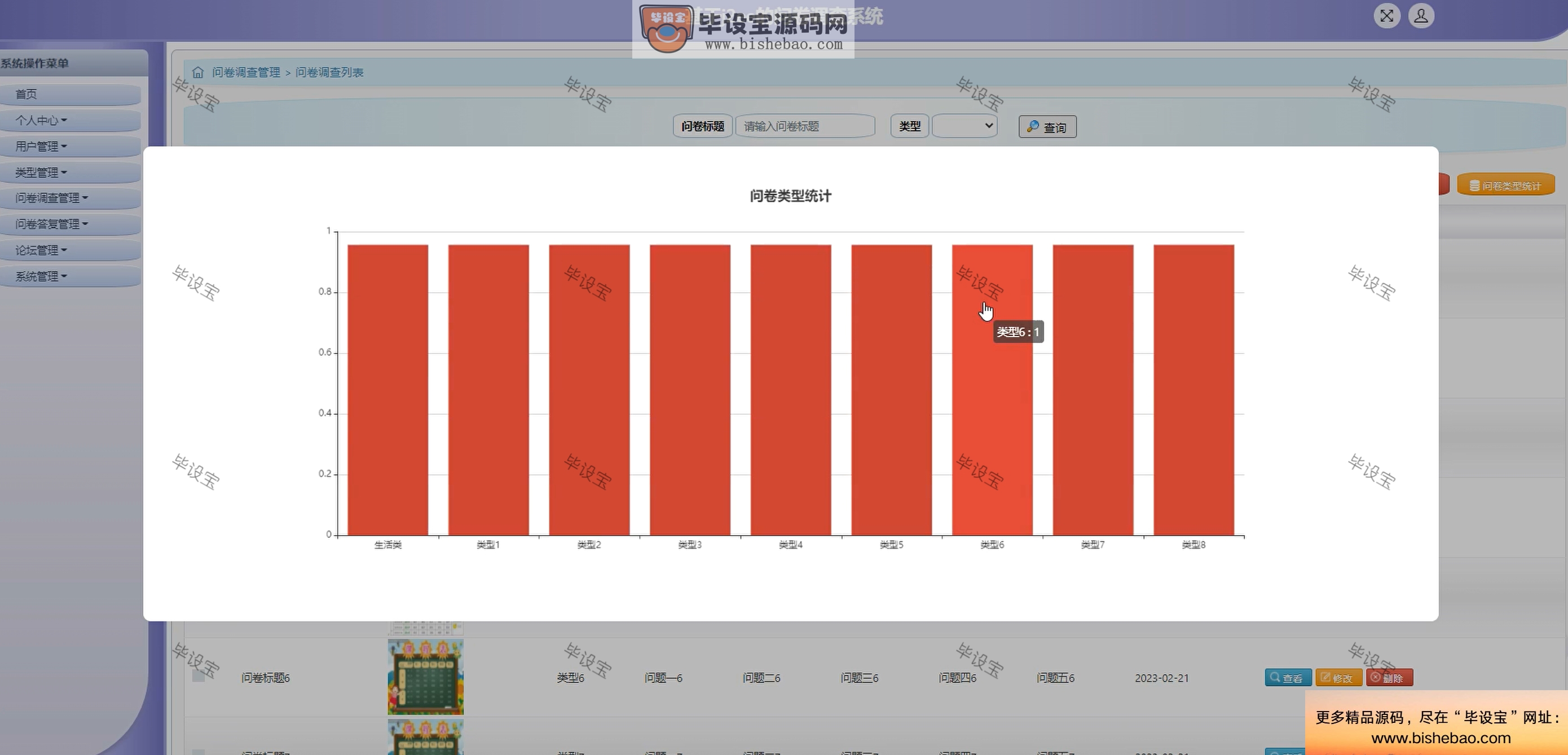The height and width of the screenshot is (755, 1568).
Task: Click the 问卷标题6 title cell
Action: tap(266, 678)
